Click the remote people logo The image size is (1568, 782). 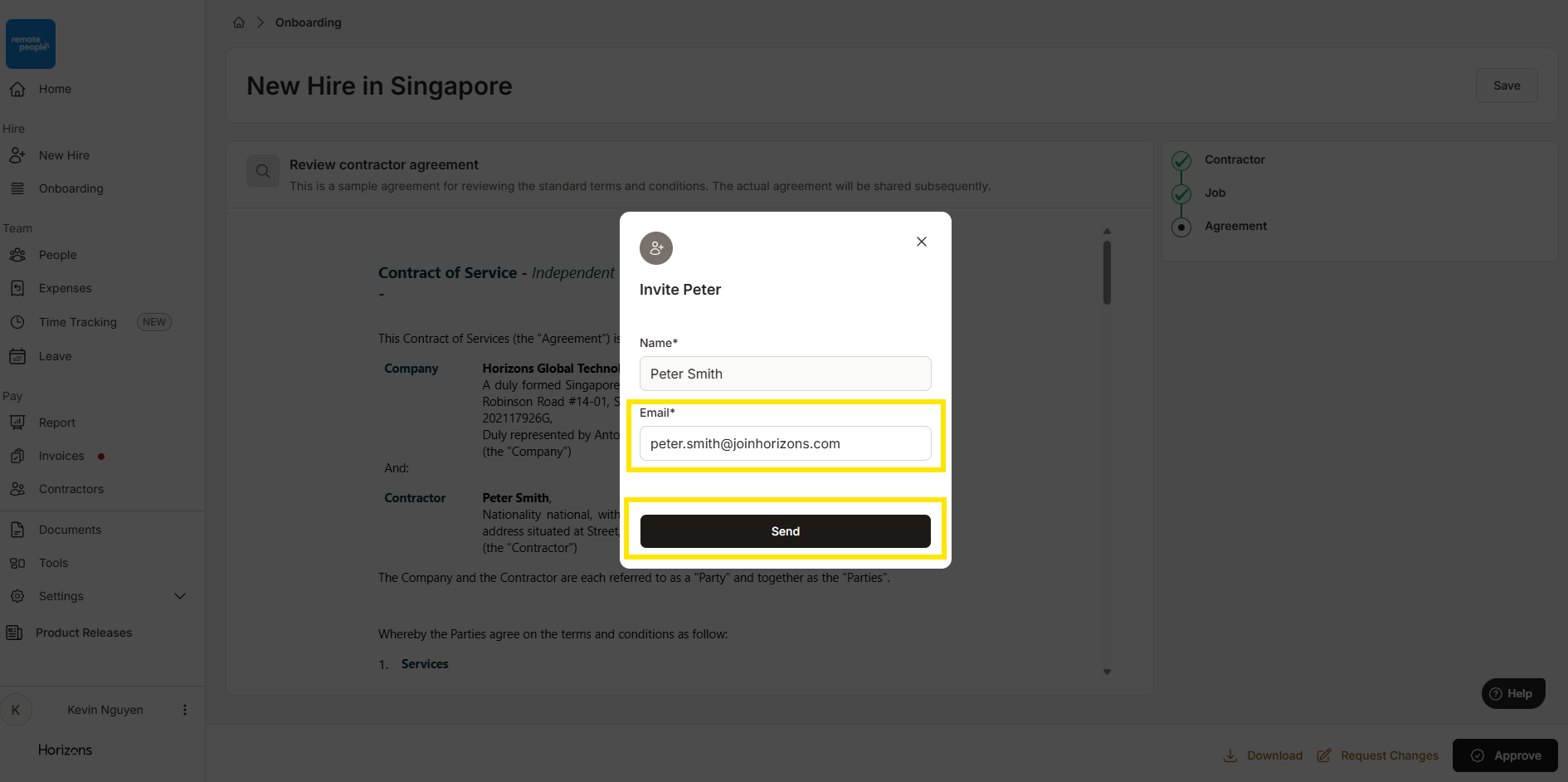pos(31,44)
